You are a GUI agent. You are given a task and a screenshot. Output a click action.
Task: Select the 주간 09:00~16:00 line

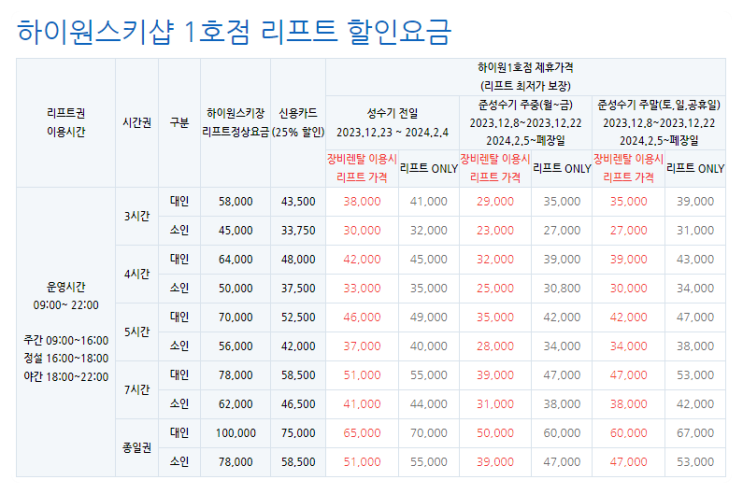(66, 341)
